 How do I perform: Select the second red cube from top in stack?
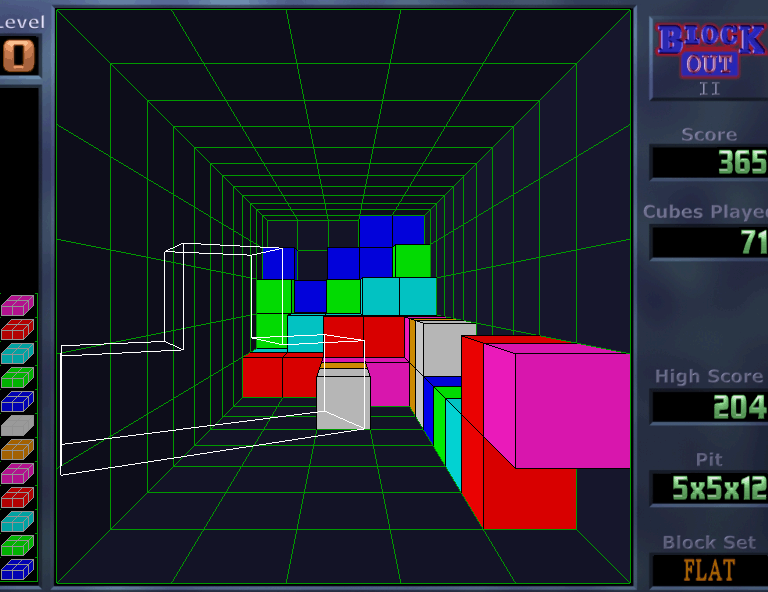19,497
